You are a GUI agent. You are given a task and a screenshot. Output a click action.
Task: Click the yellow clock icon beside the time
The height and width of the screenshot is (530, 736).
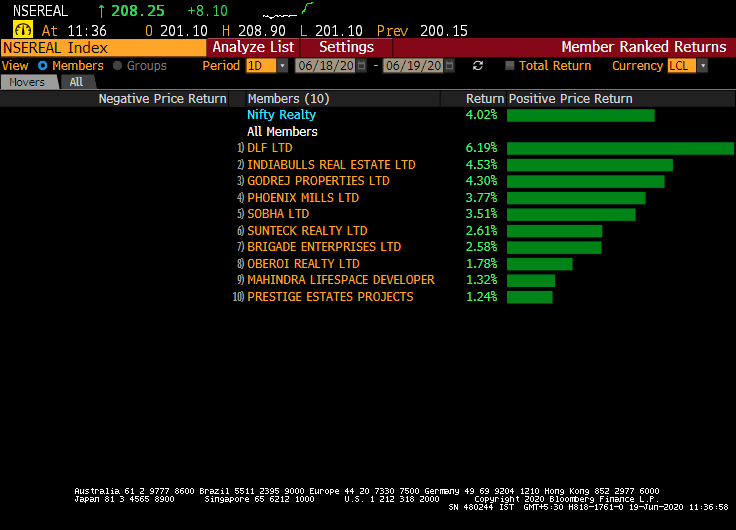[x=22, y=30]
